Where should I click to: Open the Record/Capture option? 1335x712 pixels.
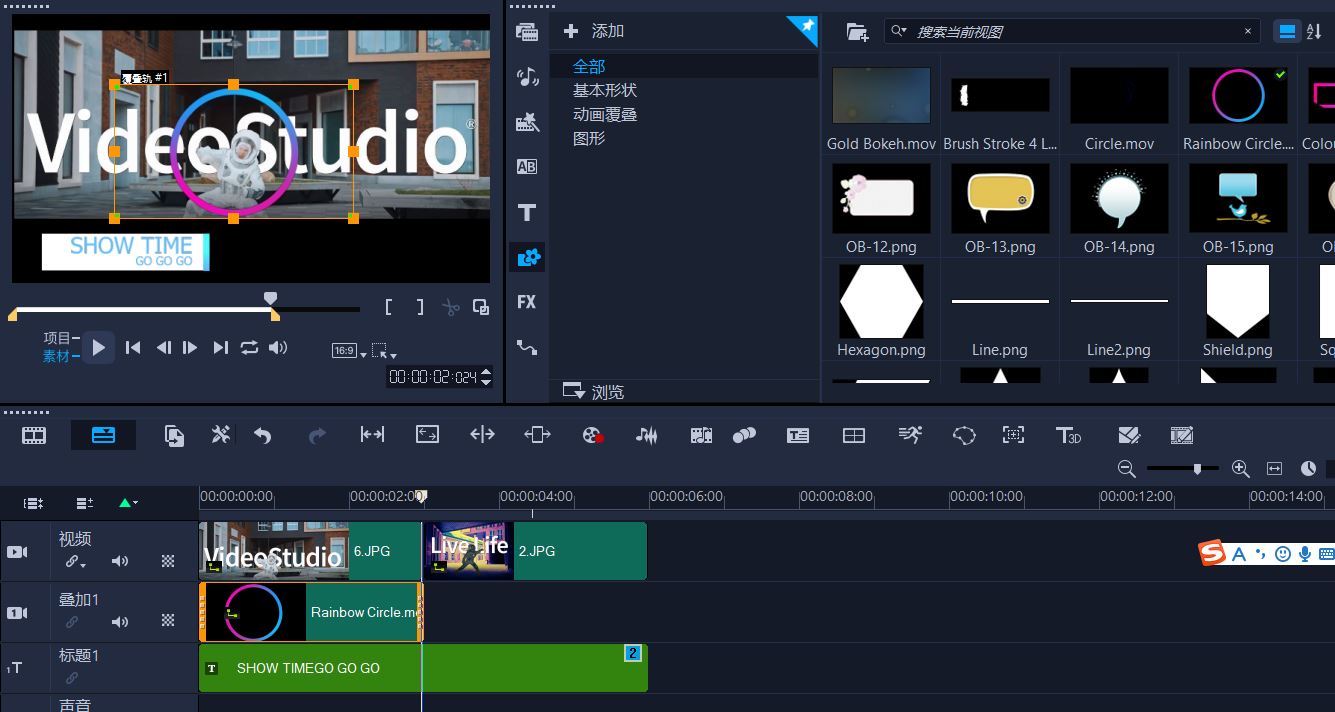coord(593,435)
